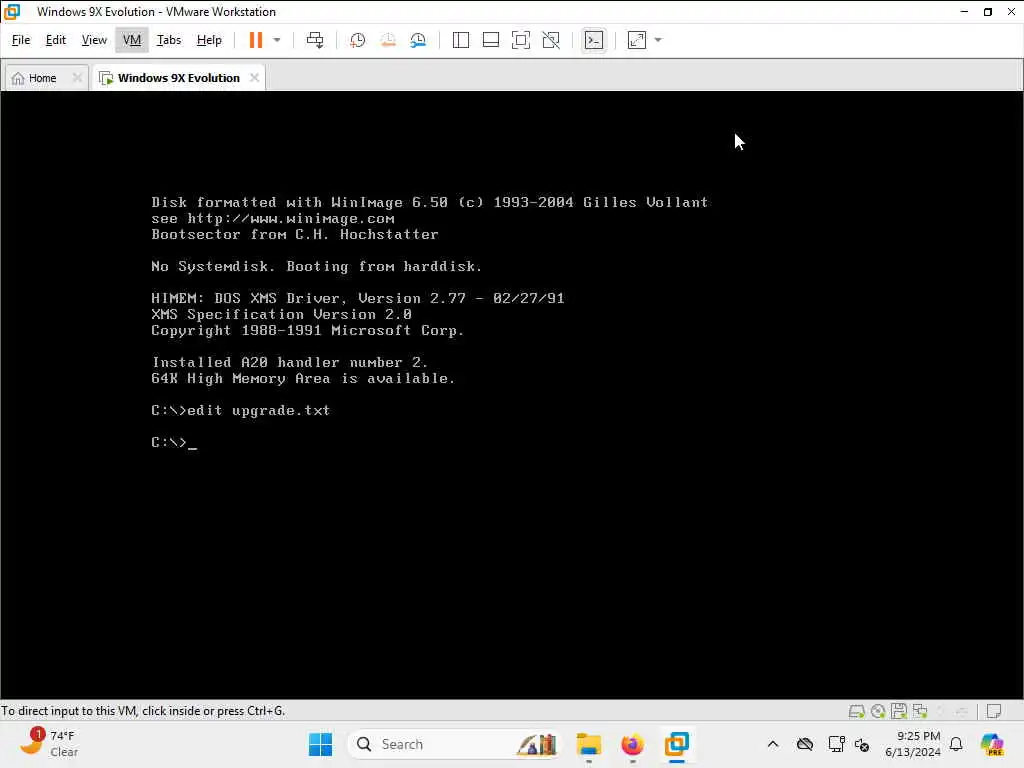Viewport: 1024px width, 768px height.
Task: Open File Explorer from the taskbar
Action: click(588, 744)
